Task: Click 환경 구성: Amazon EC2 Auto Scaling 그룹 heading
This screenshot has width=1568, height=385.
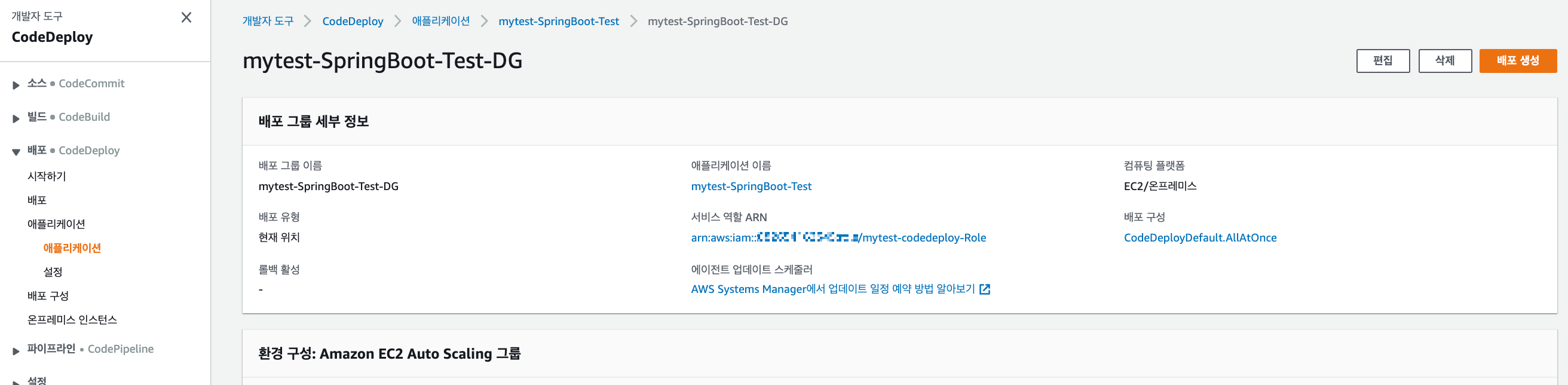Action: click(x=389, y=353)
